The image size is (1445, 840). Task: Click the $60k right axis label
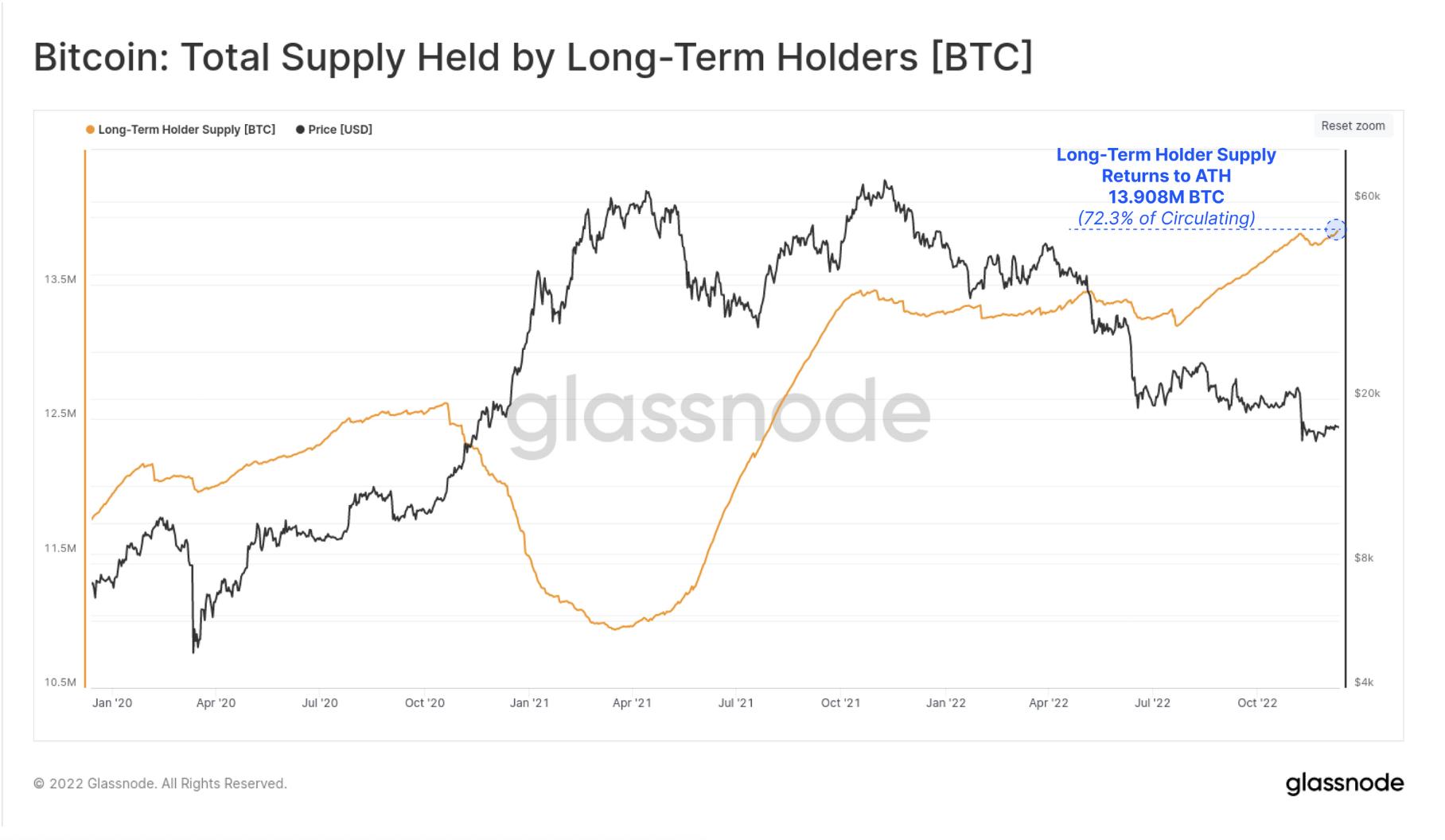[1367, 196]
